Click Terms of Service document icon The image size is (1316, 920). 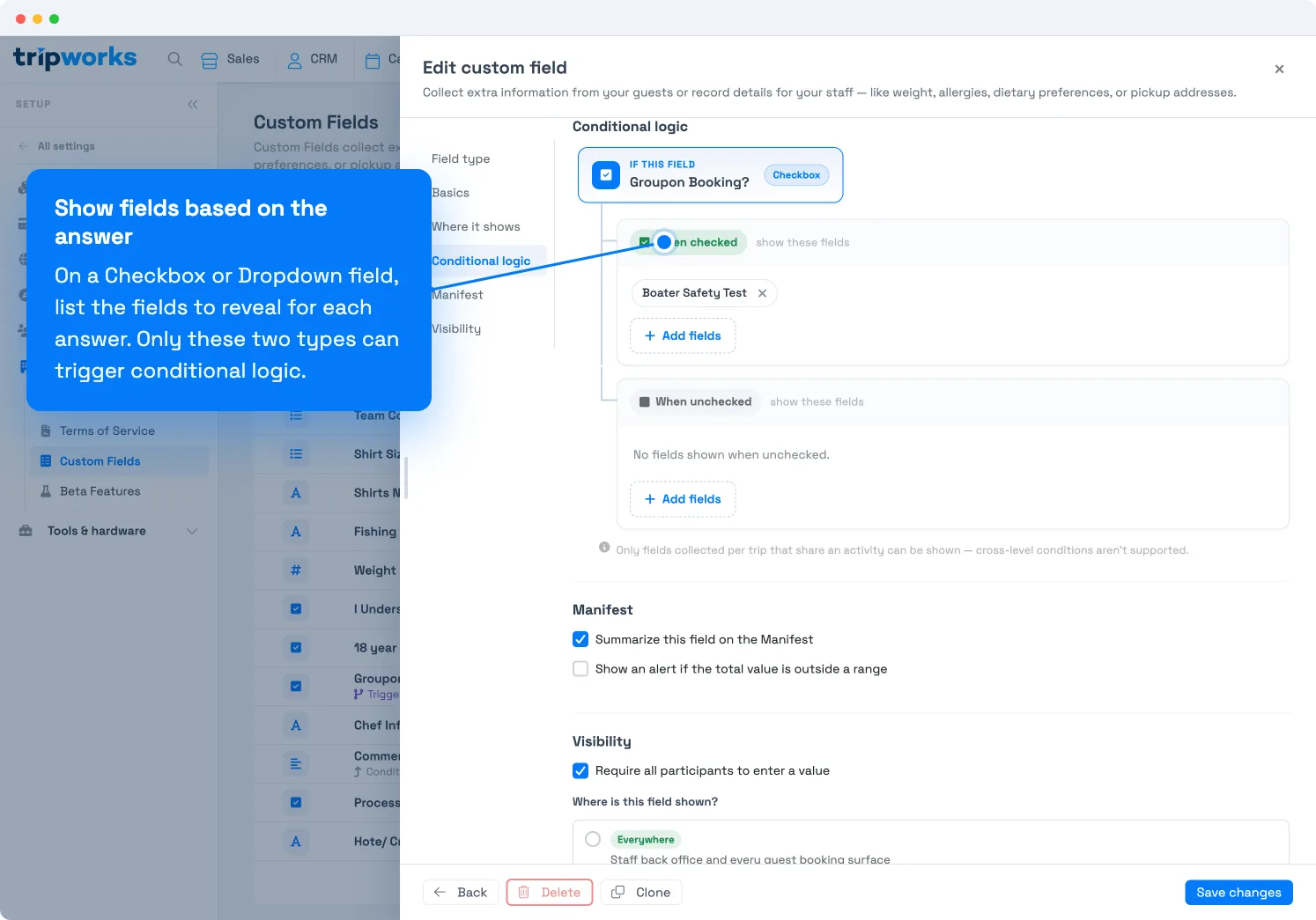(x=46, y=431)
